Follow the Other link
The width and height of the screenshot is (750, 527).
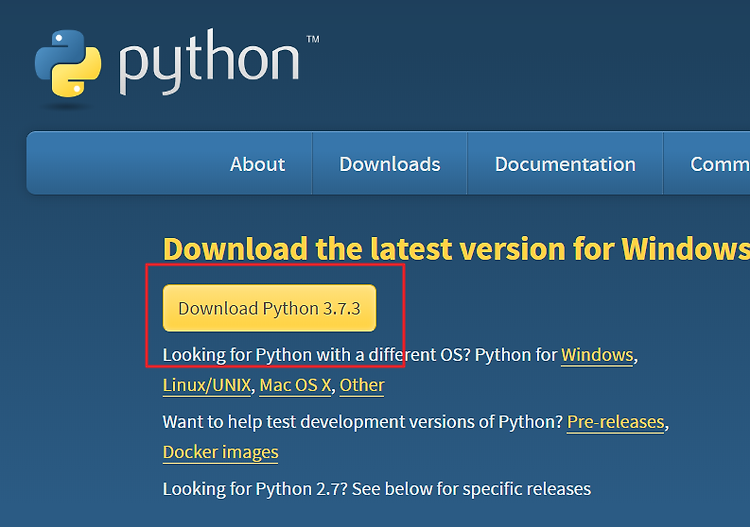click(x=362, y=385)
